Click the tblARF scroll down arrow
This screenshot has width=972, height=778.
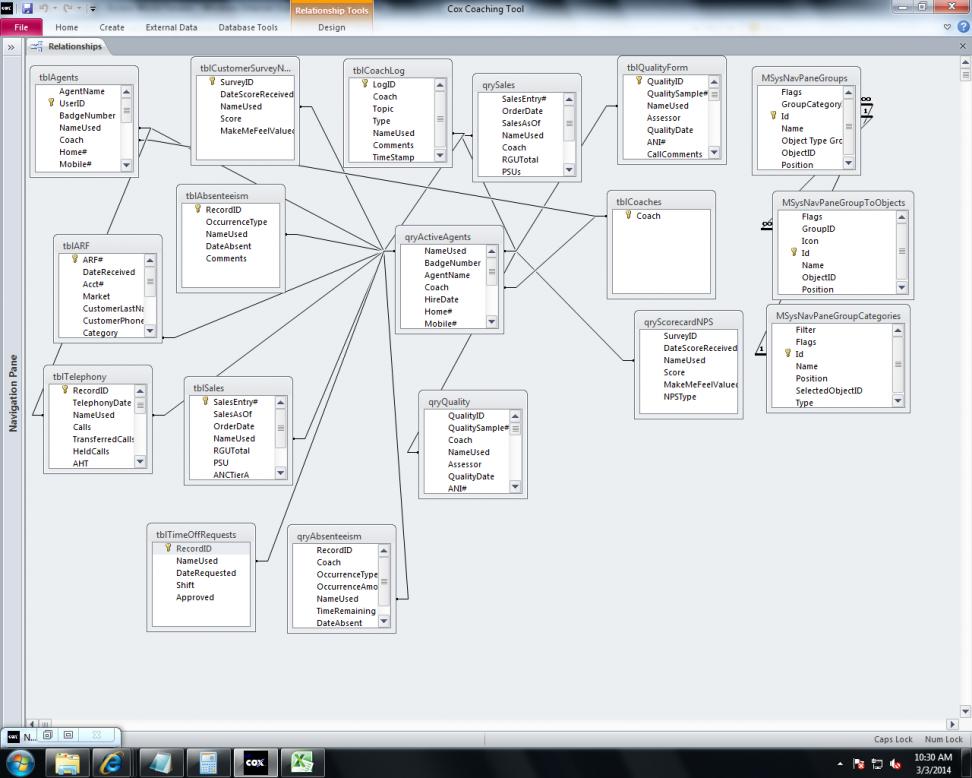149,331
